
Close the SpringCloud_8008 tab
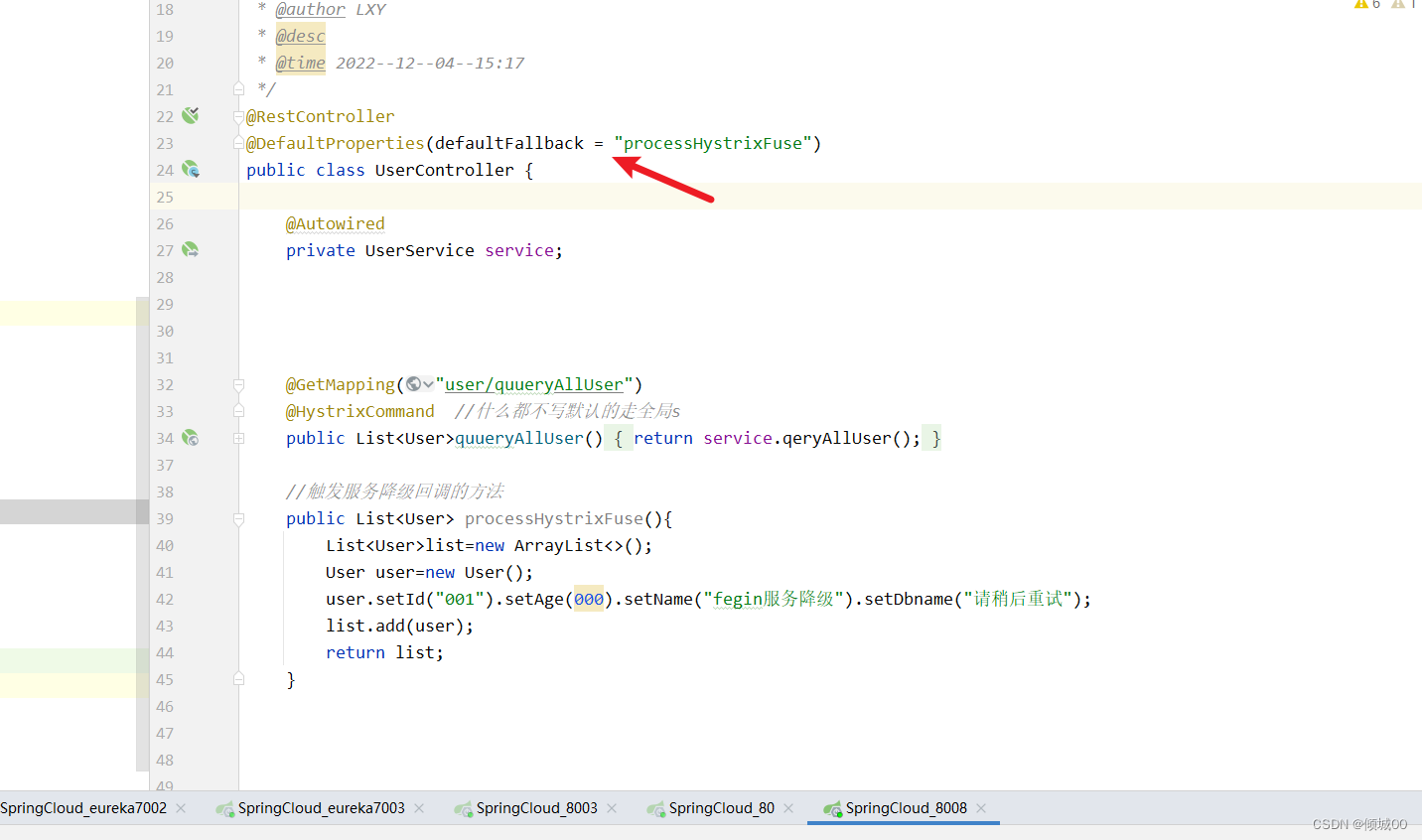coord(981,808)
